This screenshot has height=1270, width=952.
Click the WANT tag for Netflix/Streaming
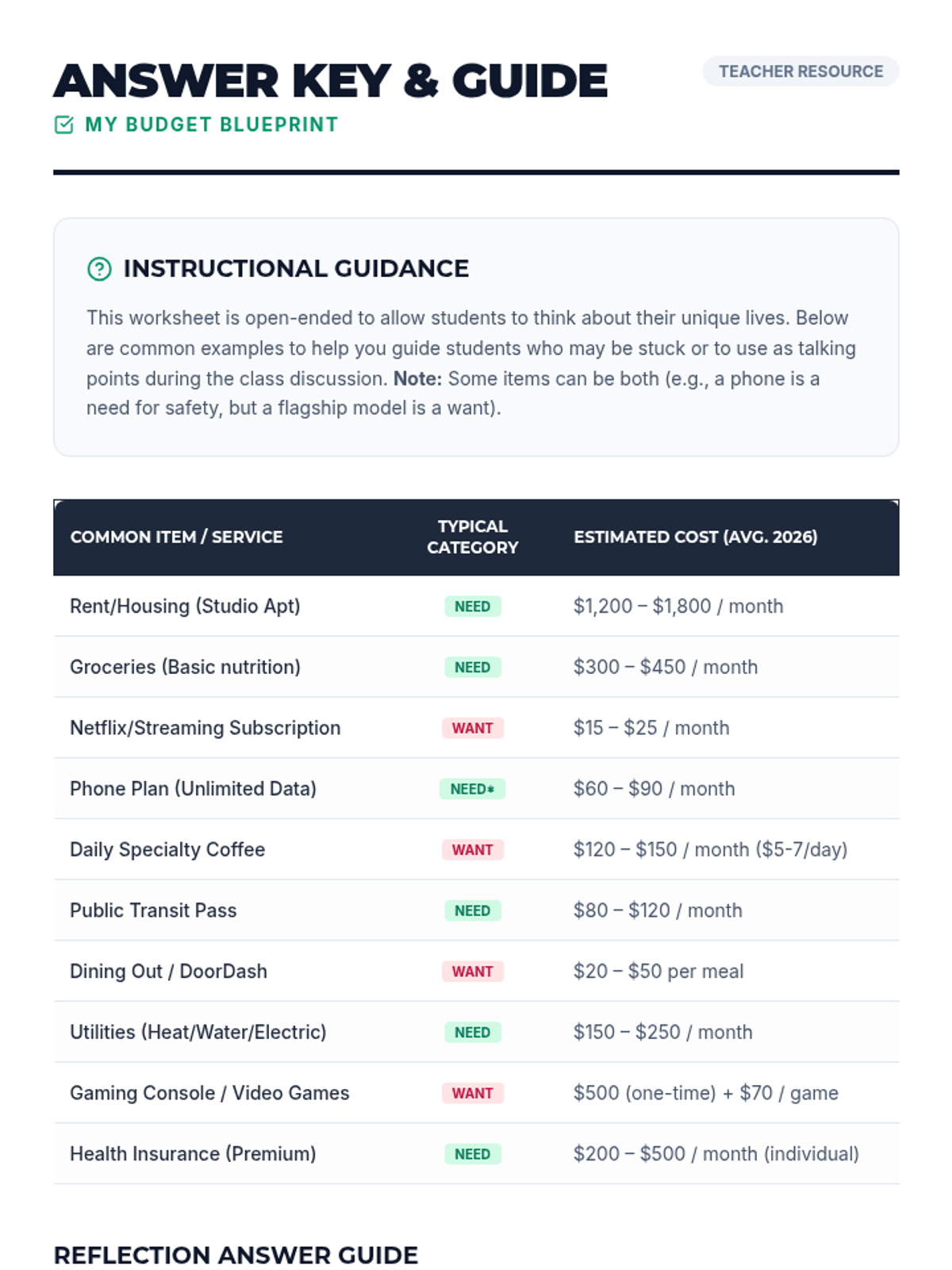[472, 728]
